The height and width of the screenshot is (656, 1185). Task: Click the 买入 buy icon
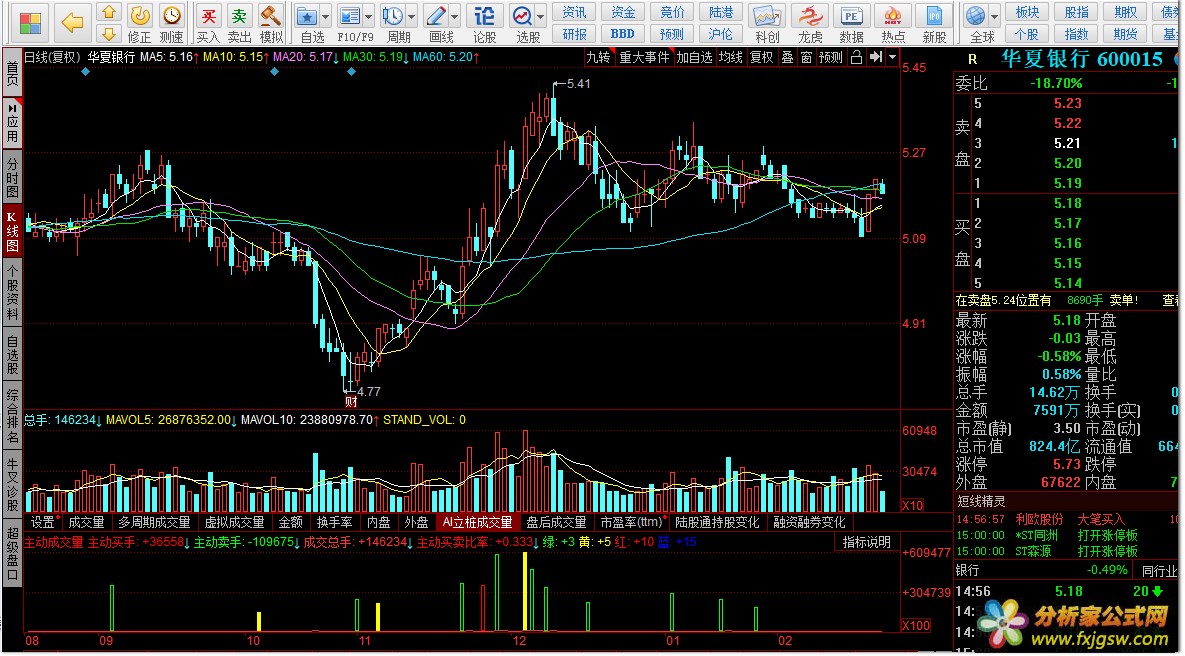[209, 15]
